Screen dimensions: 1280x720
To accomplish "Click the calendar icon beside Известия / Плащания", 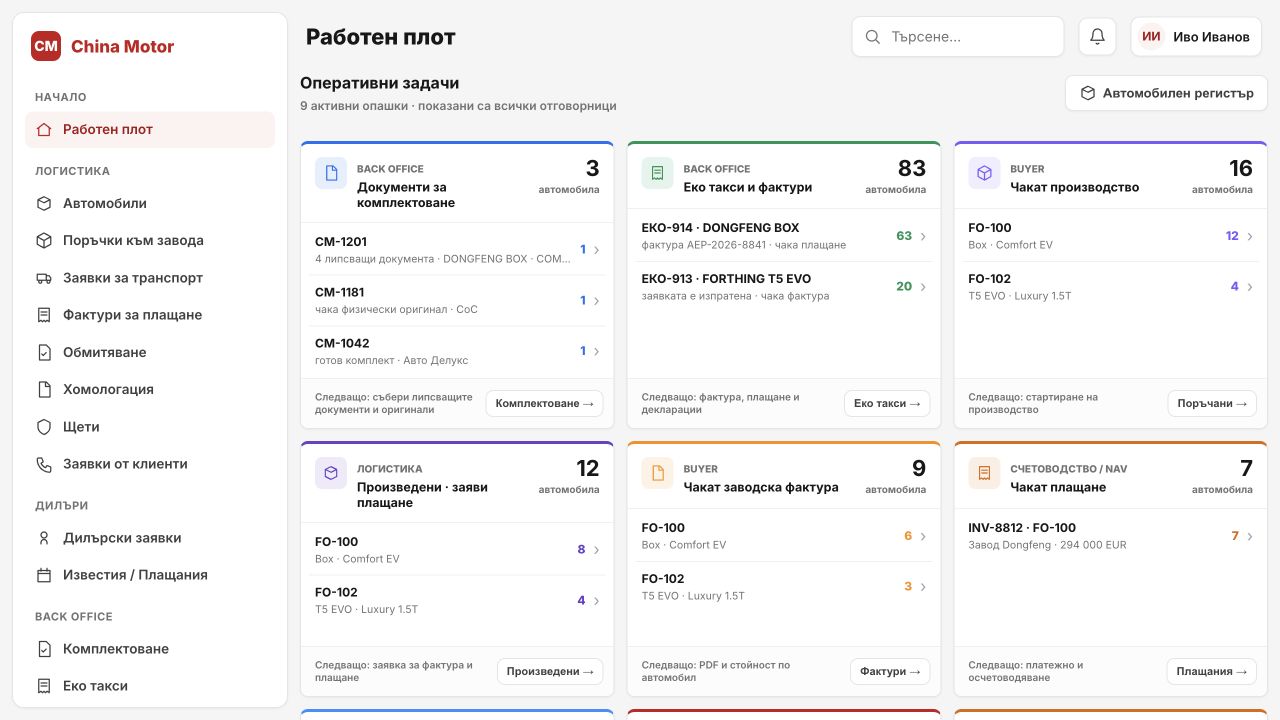I will click(x=44, y=575).
